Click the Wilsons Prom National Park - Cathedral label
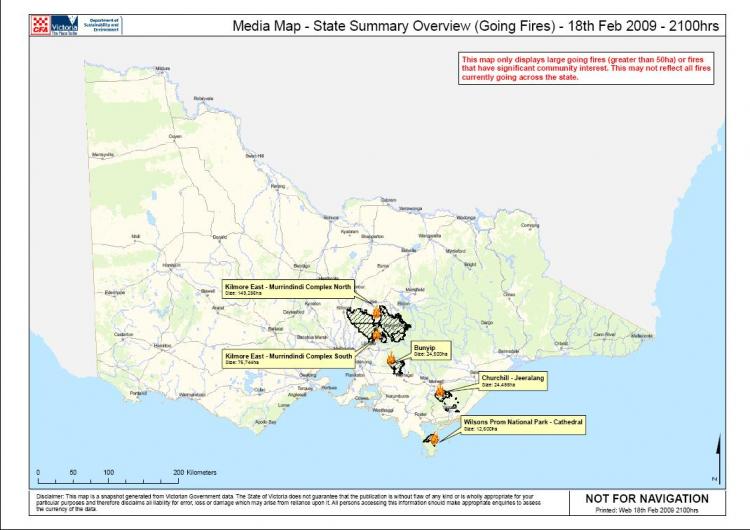Image resolution: width=750 pixels, height=530 pixels. (521, 426)
